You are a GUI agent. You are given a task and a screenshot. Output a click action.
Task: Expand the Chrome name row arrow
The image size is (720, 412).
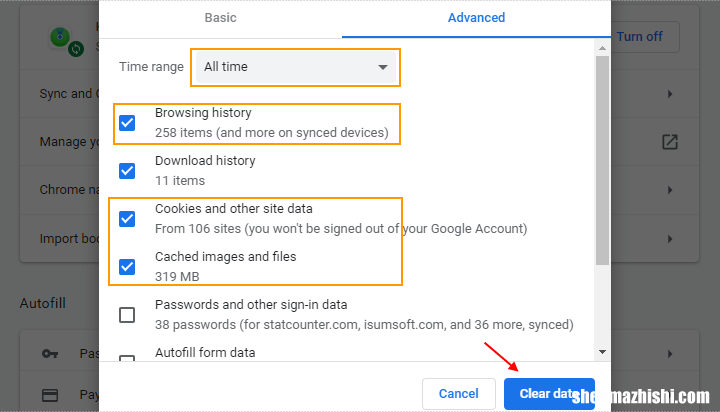[x=670, y=190]
